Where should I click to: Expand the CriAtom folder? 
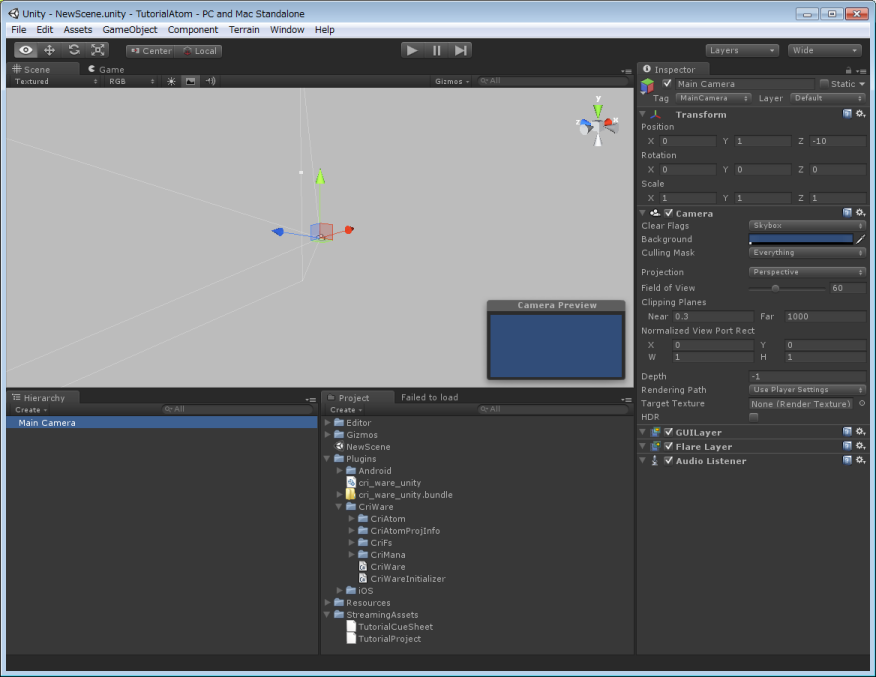pyautogui.click(x=351, y=519)
